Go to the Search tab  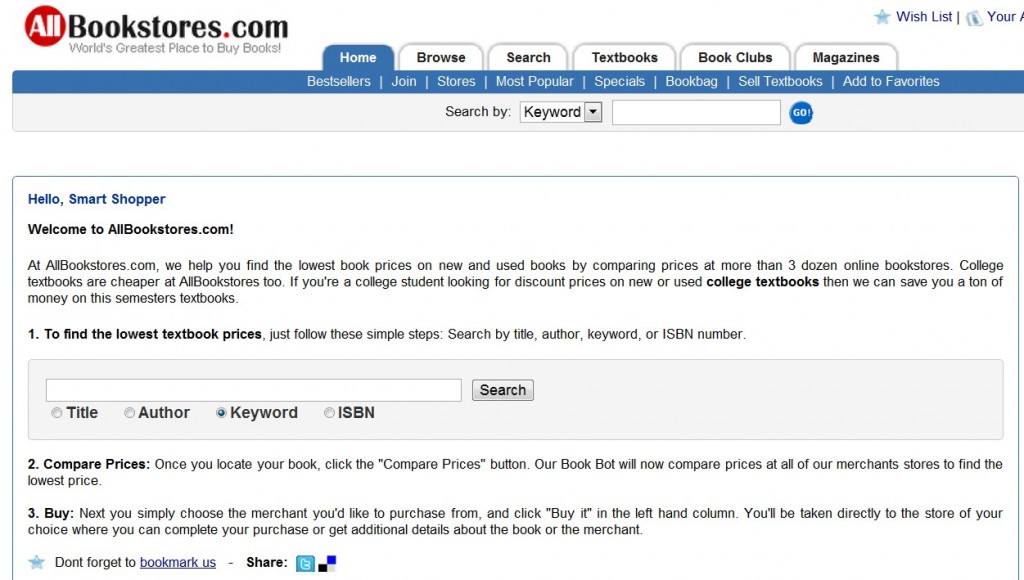pos(528,57)
